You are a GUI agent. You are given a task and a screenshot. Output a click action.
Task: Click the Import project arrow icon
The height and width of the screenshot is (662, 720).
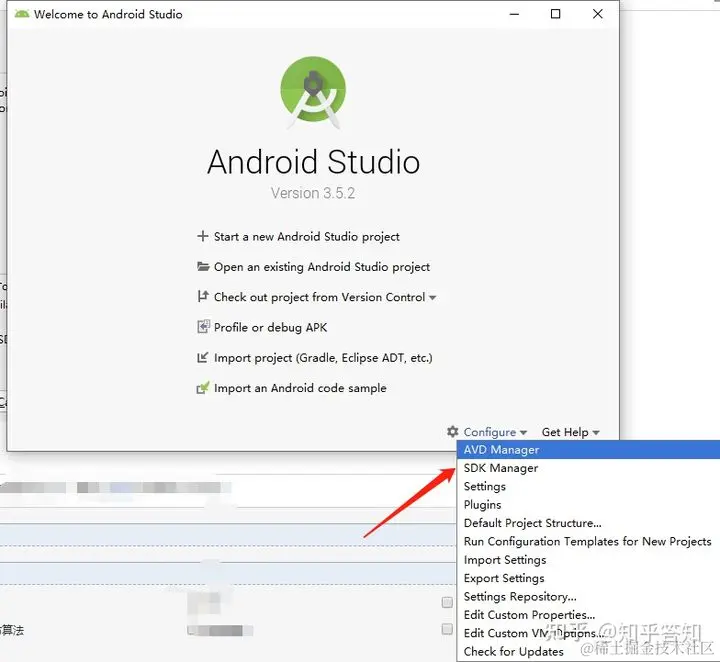click(x=202, y=357)
